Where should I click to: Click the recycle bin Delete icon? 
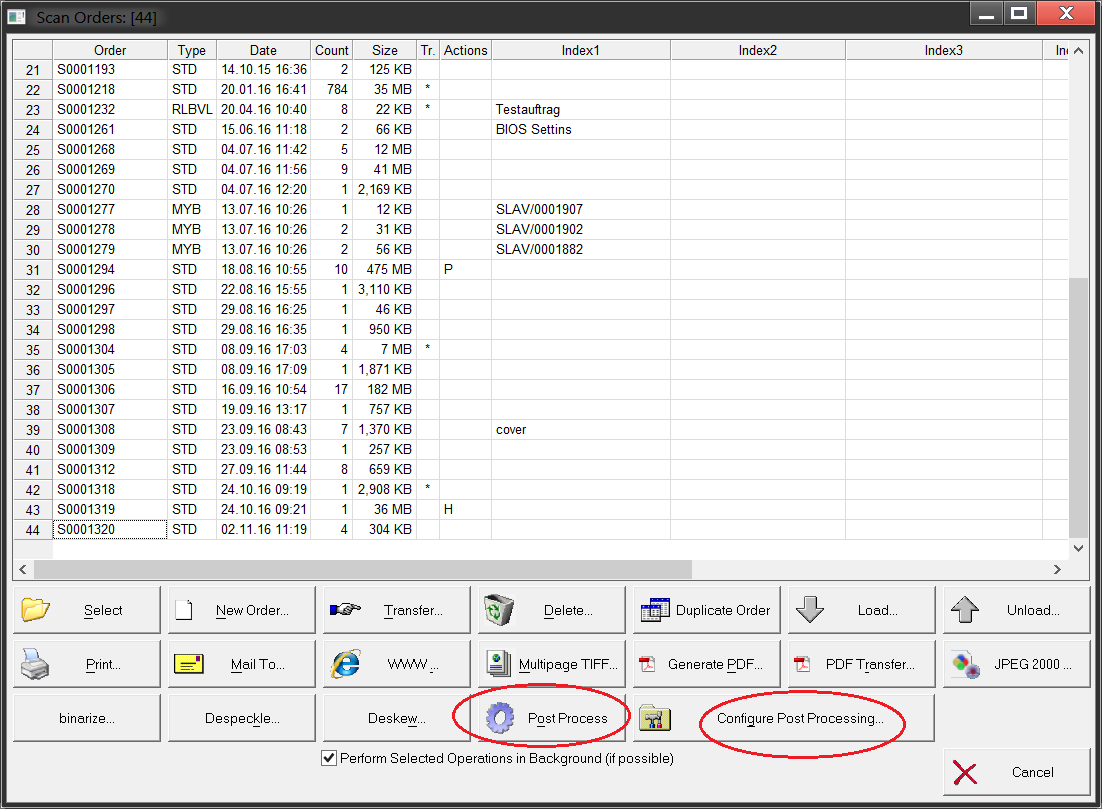(x=498, y=609)
